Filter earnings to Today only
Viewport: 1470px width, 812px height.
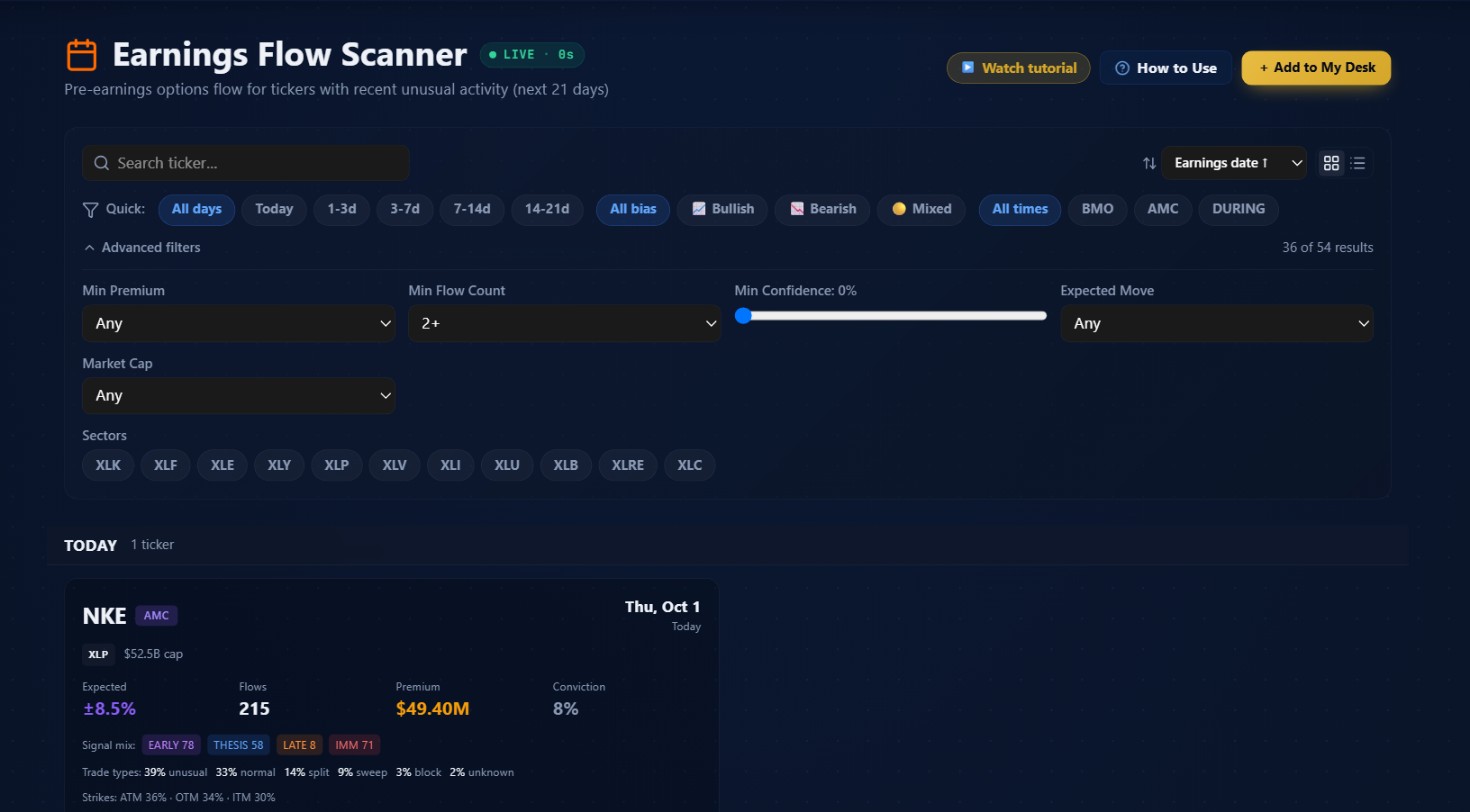click(274, 209)
